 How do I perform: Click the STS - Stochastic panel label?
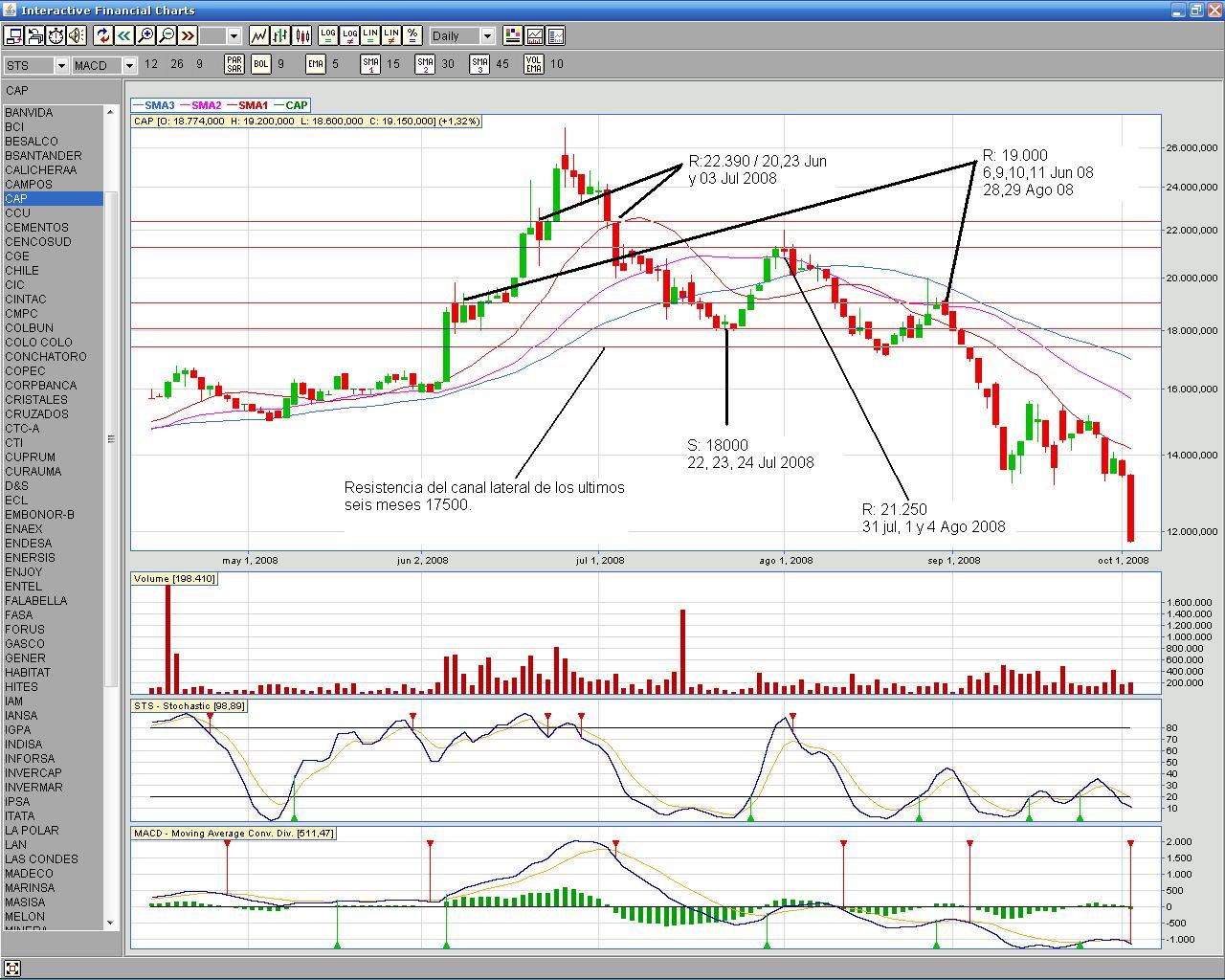pyautogui.click(x=189, y=706)
